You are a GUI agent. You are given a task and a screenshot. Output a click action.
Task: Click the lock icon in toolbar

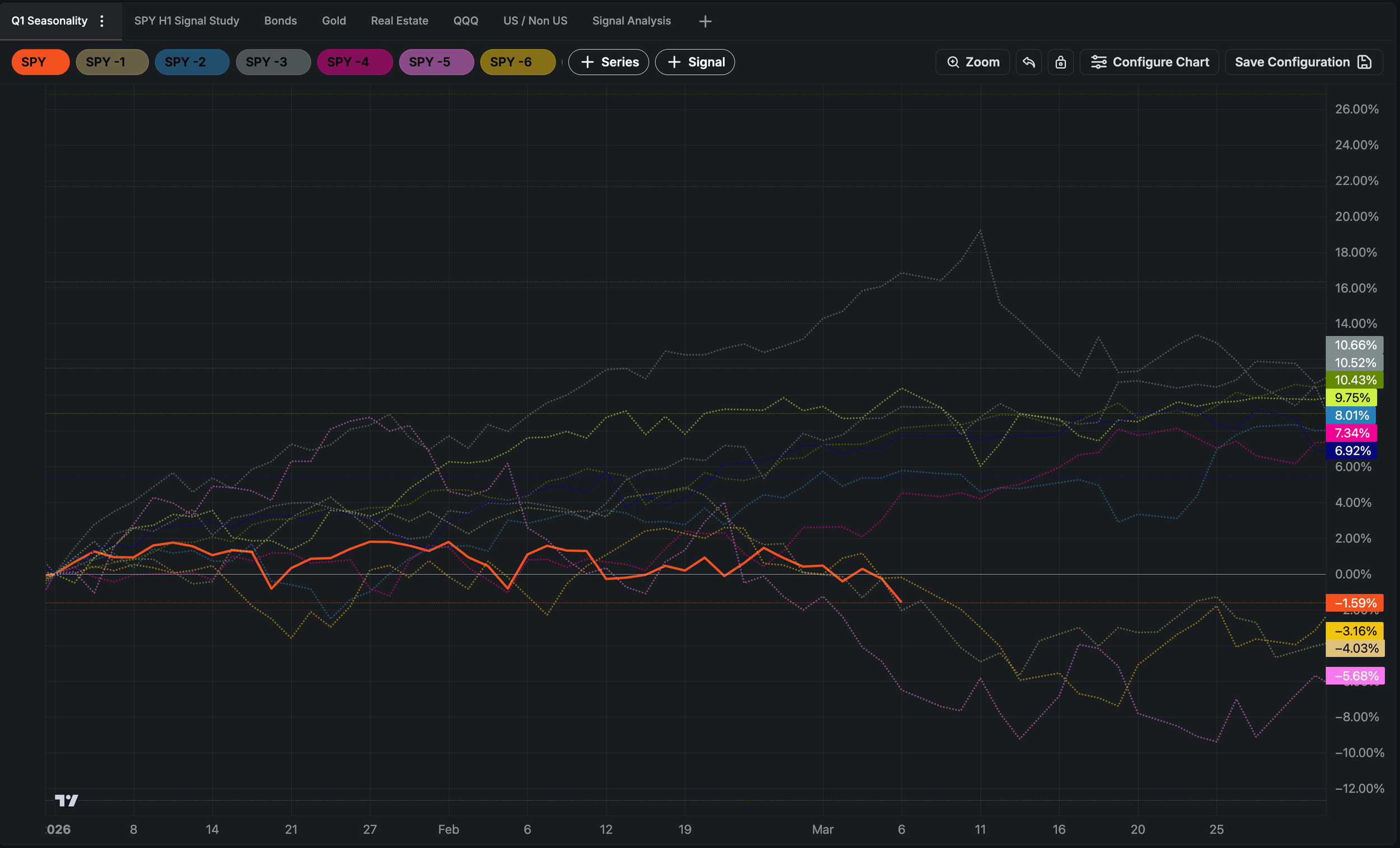point(1060,62)
